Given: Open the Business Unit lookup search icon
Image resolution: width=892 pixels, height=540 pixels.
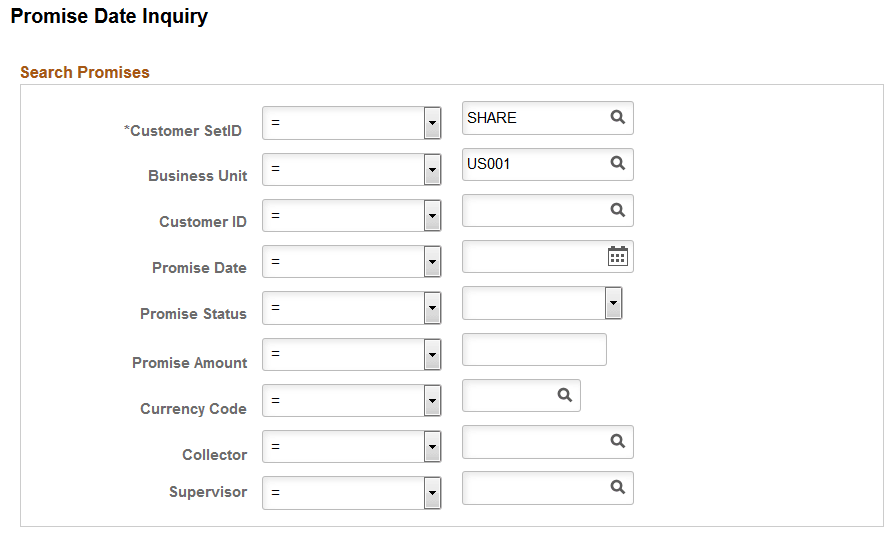Looking at the screenshot, I should [617, 164].
